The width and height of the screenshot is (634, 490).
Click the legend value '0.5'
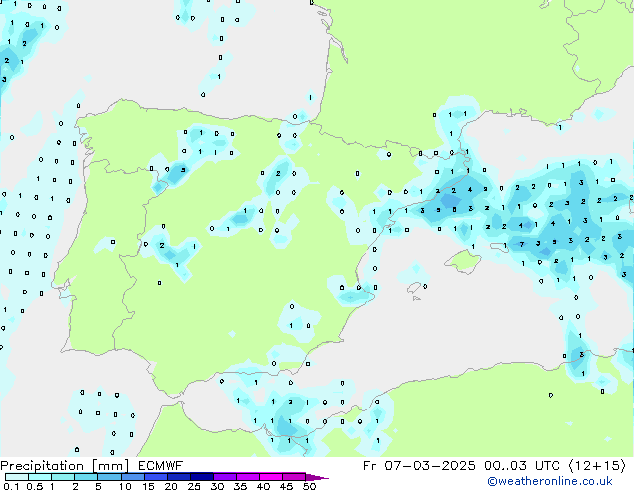[x=34, y=486]
